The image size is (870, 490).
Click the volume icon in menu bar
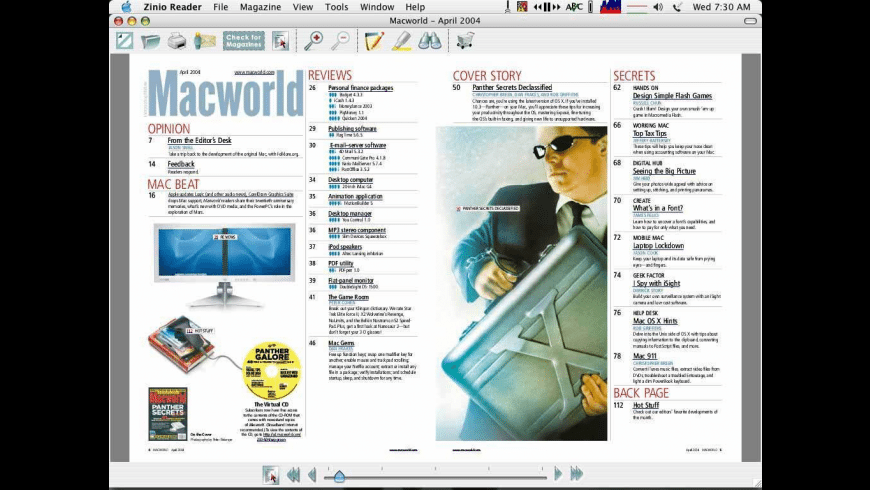[x=658, y=7]
